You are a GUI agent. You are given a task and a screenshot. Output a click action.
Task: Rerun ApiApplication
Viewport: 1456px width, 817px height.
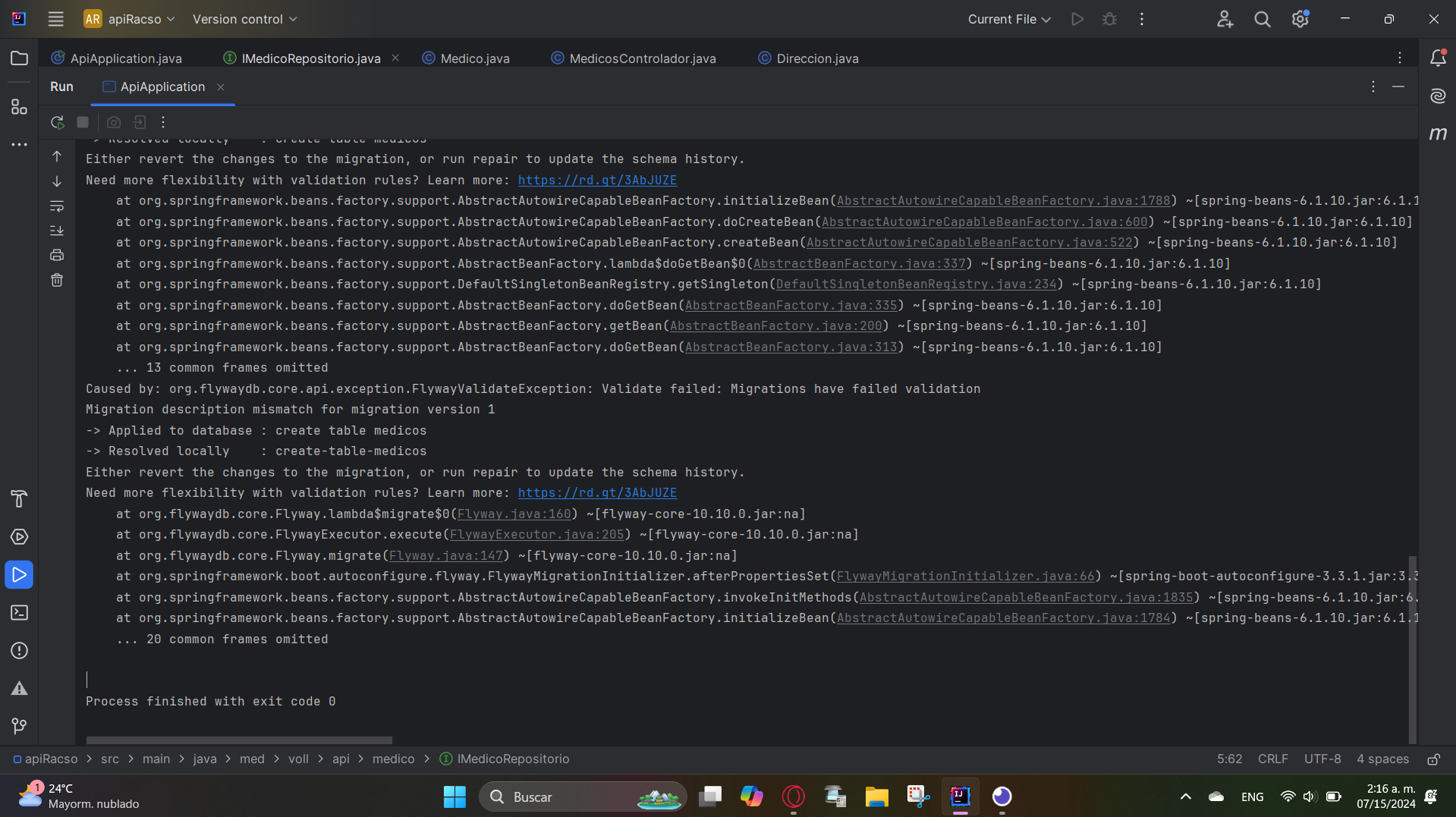tap(57, 122)
